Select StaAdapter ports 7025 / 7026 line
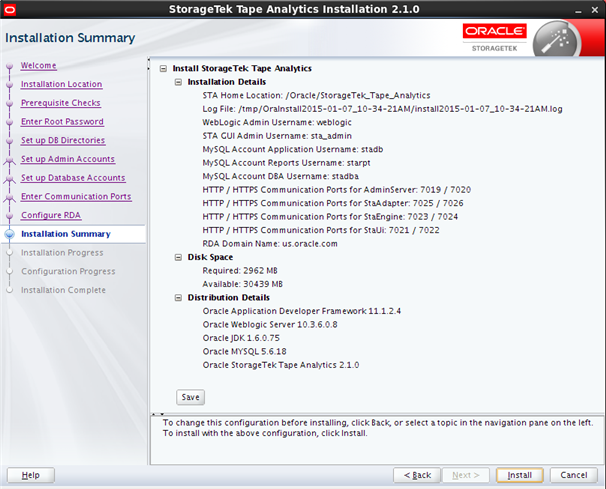The width and height of the screenshot is (606, 489). (x=333, y=203)
